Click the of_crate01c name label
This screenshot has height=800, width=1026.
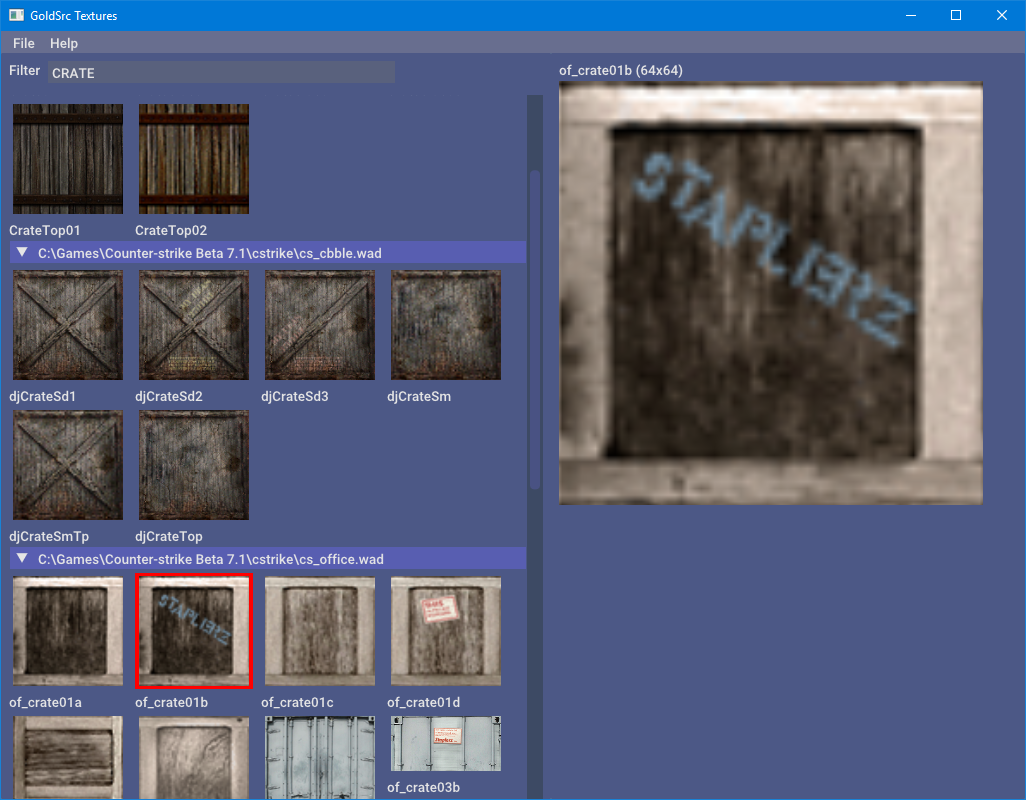297,703
